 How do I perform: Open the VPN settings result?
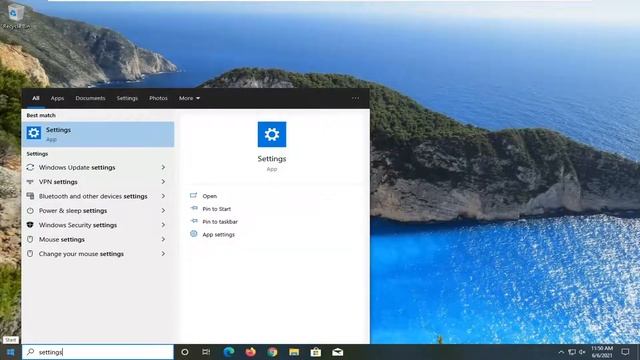pos(98,182)
